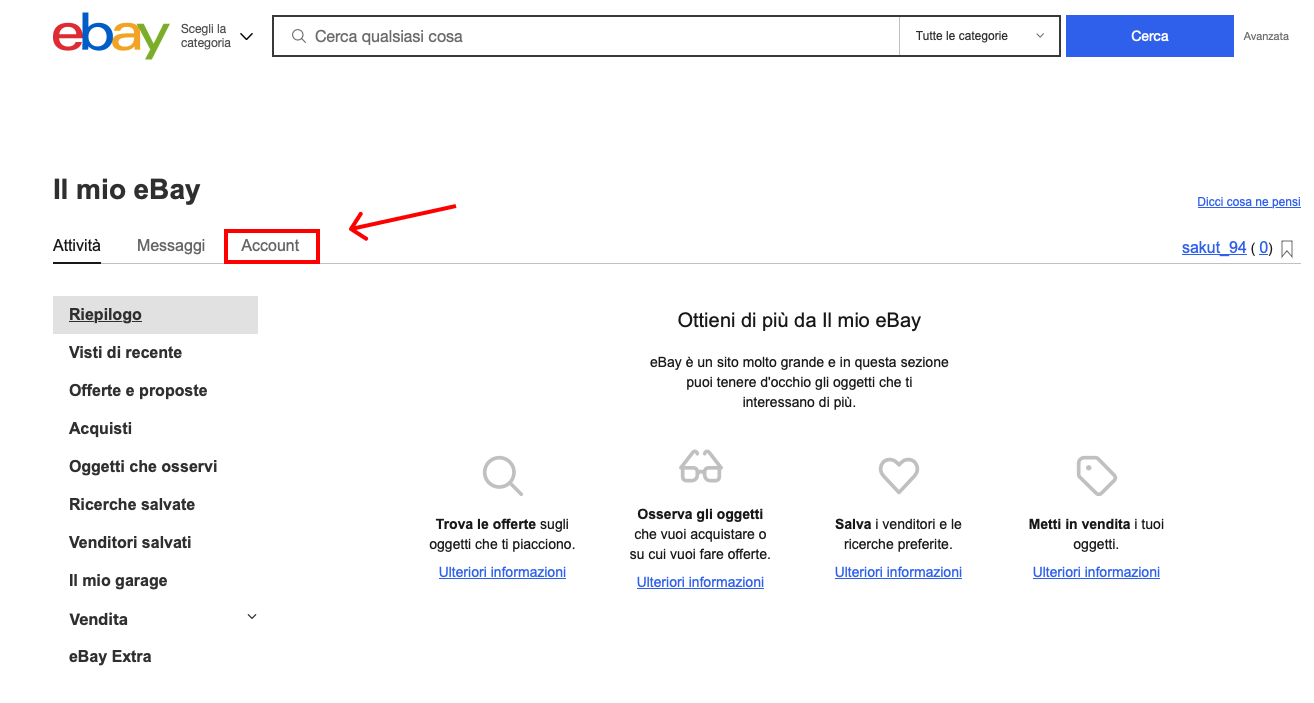Open Il mio garage

click(x=118, y=580)
